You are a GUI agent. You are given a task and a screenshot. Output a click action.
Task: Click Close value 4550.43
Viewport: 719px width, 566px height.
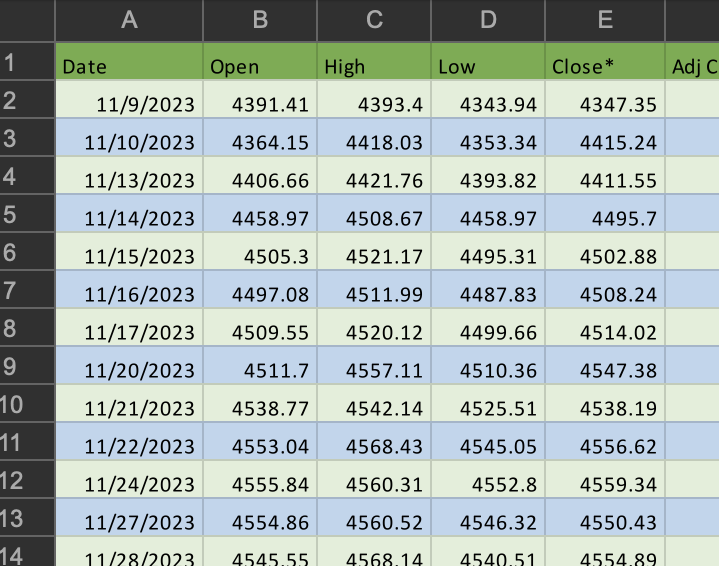(x=605, y=517)
